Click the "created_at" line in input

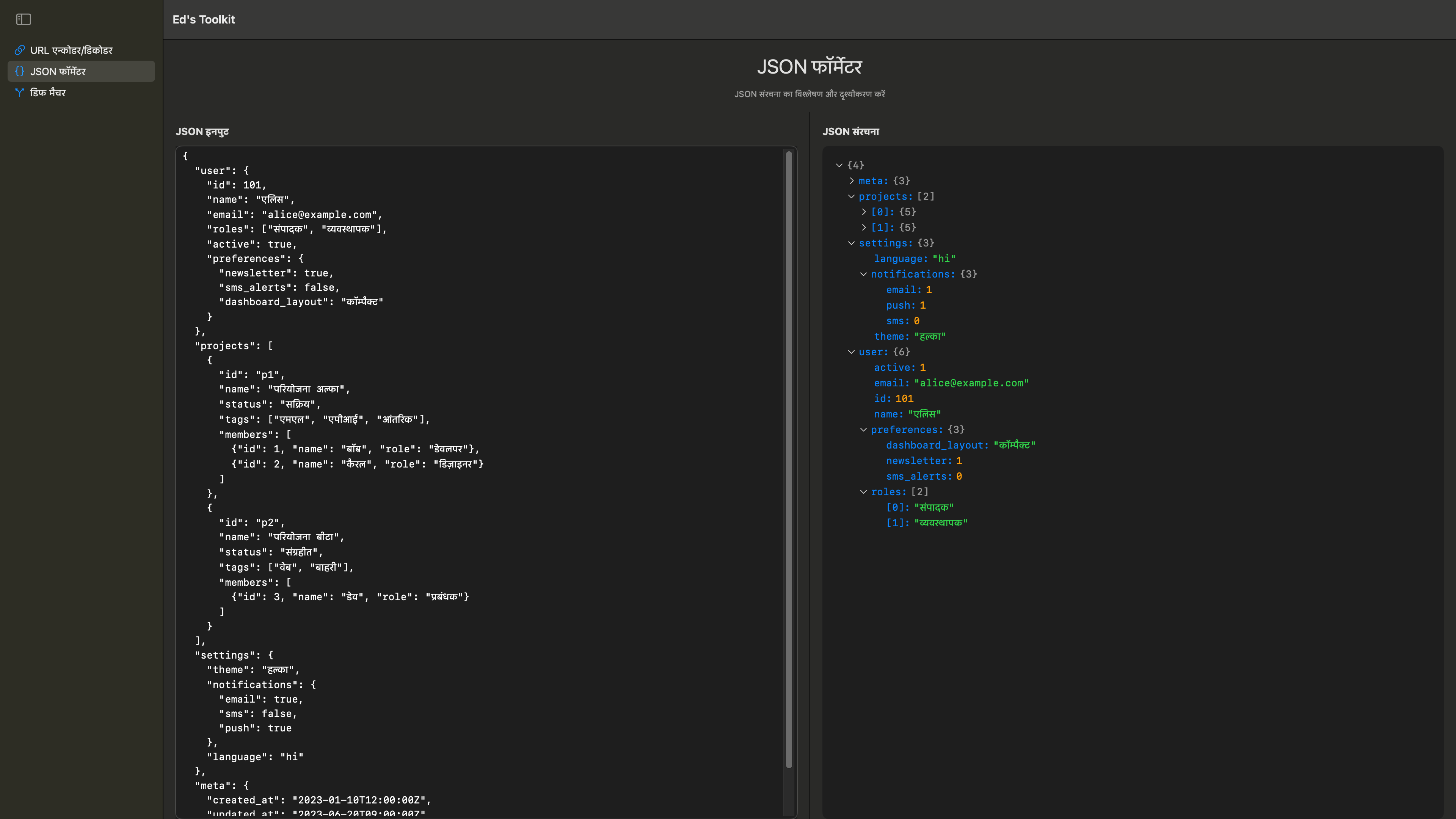coord(319,800)
